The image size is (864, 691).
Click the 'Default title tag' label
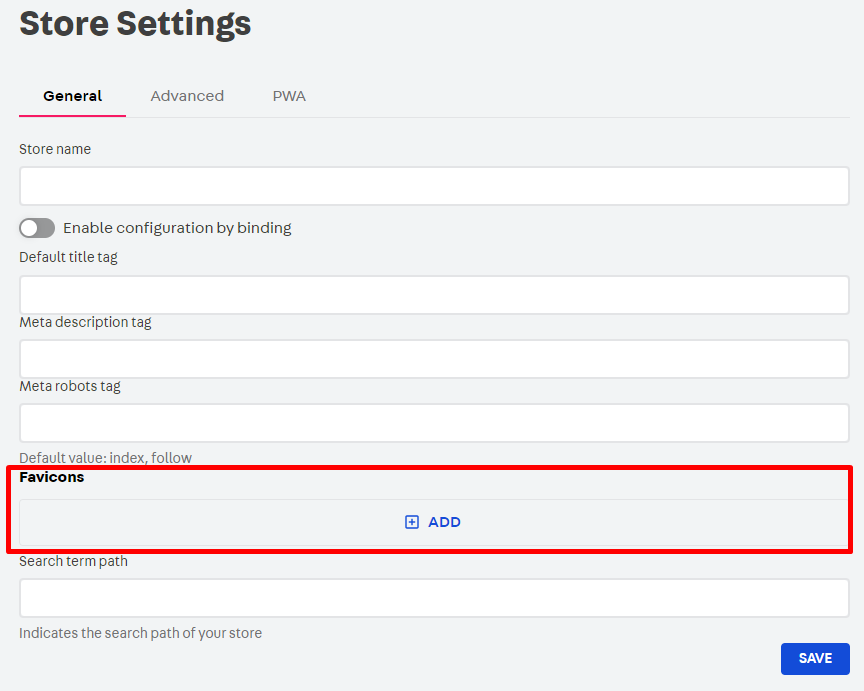[68, 257]
